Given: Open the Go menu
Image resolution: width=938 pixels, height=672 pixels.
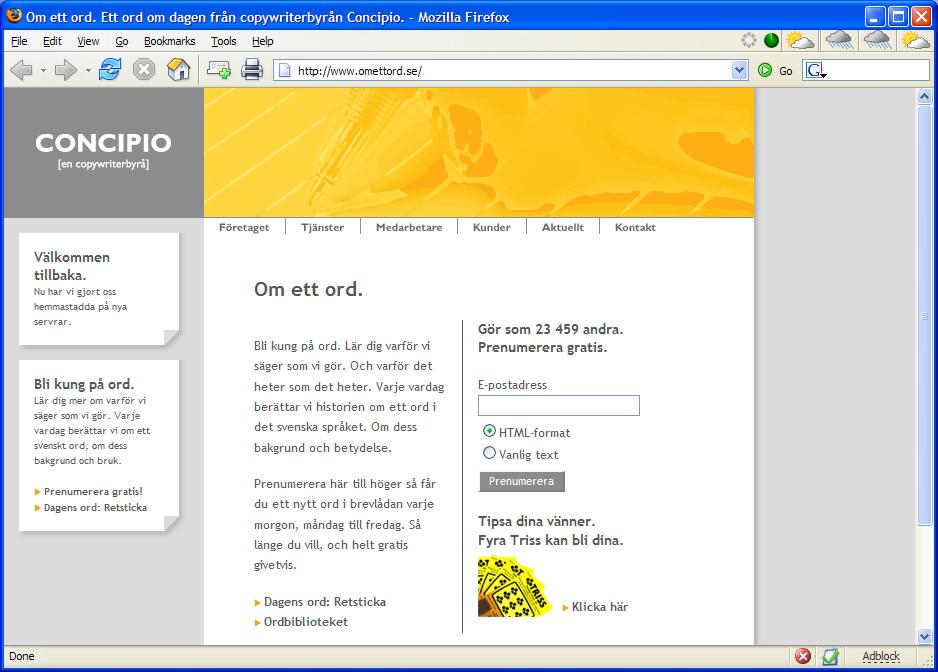Looking at the screenshot, I should point(121,41).
